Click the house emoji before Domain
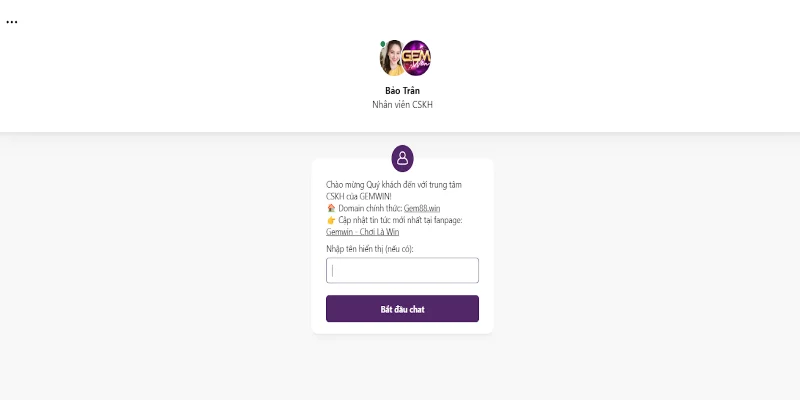The width and height of the screenshot is (800, 400). pos(331,208)
